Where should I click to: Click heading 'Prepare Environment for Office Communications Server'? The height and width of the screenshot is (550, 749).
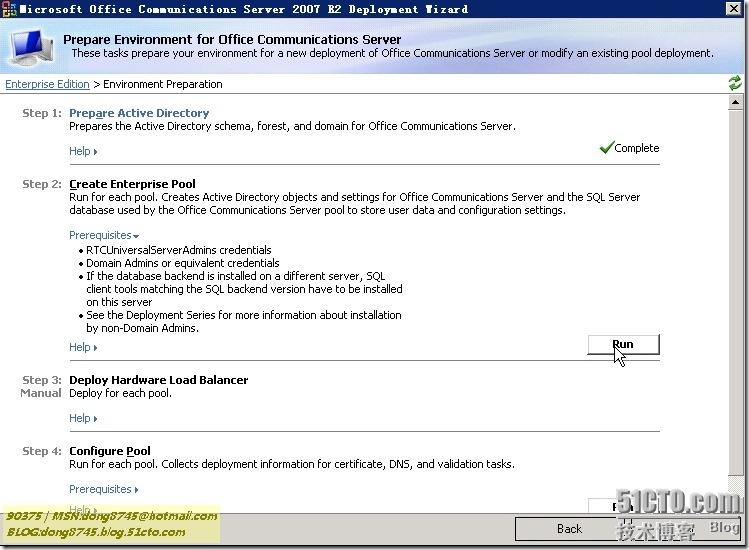click(232, 39)
